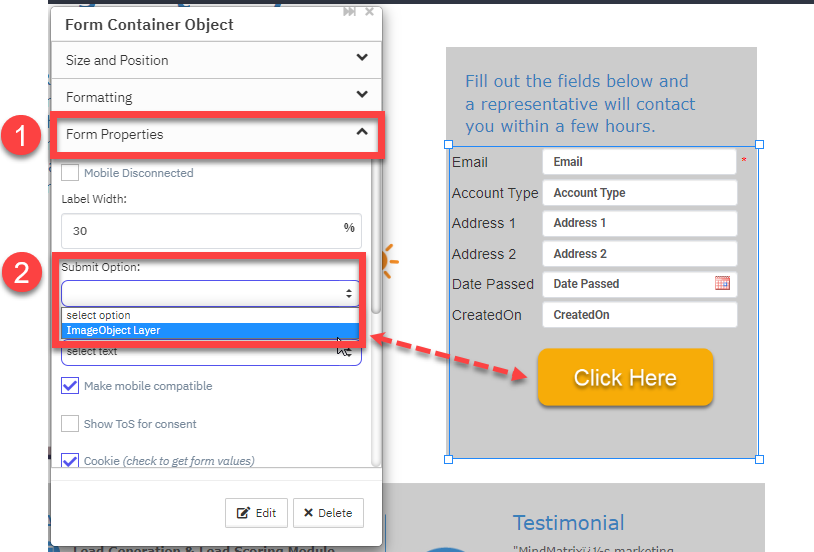Viewport: 814px width, 552px height.
Task: Click the orange Click Here image button
Action: coord(625,377)
